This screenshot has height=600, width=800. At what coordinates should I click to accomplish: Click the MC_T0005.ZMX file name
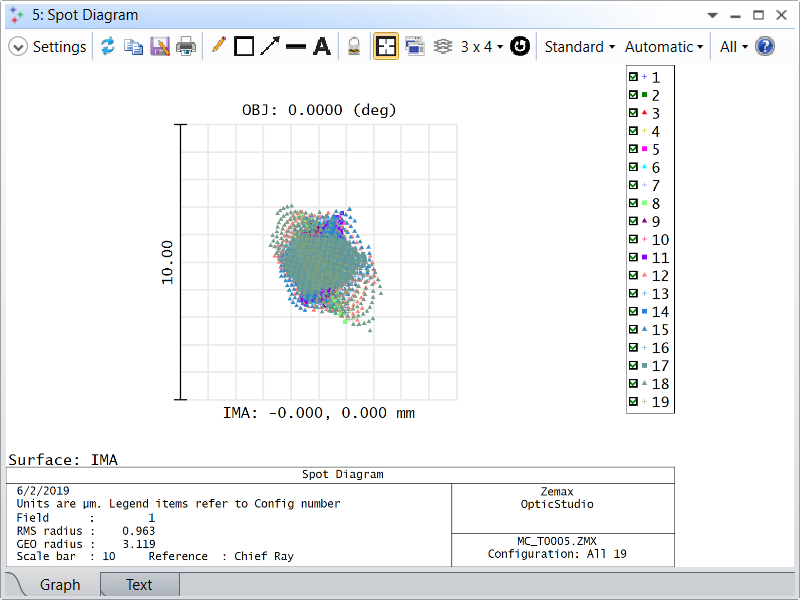(x=557, y=541)
